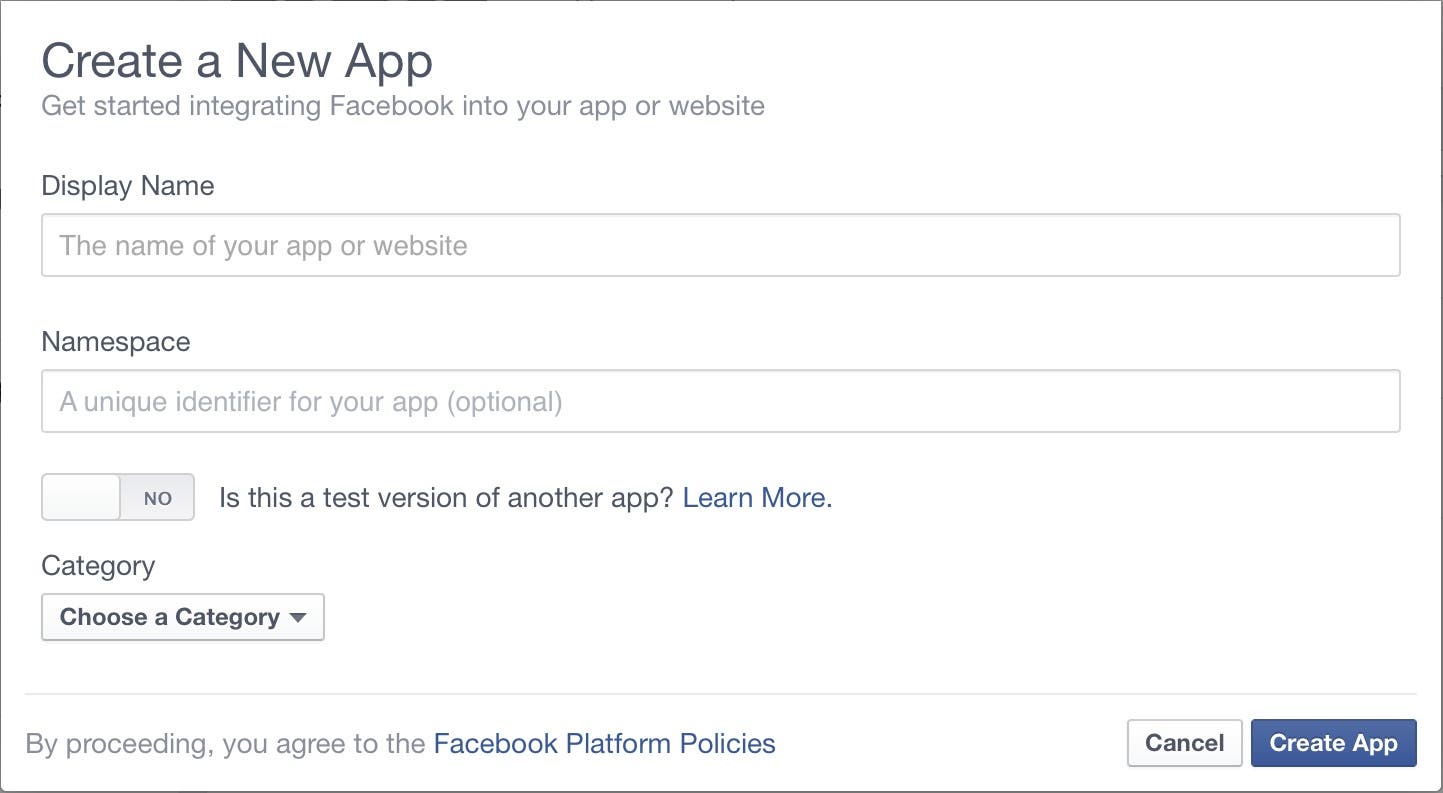The width and height of the screenshot is (1443, 793).
Task: Focus the Namespace text field
Action: click(720, 401)
